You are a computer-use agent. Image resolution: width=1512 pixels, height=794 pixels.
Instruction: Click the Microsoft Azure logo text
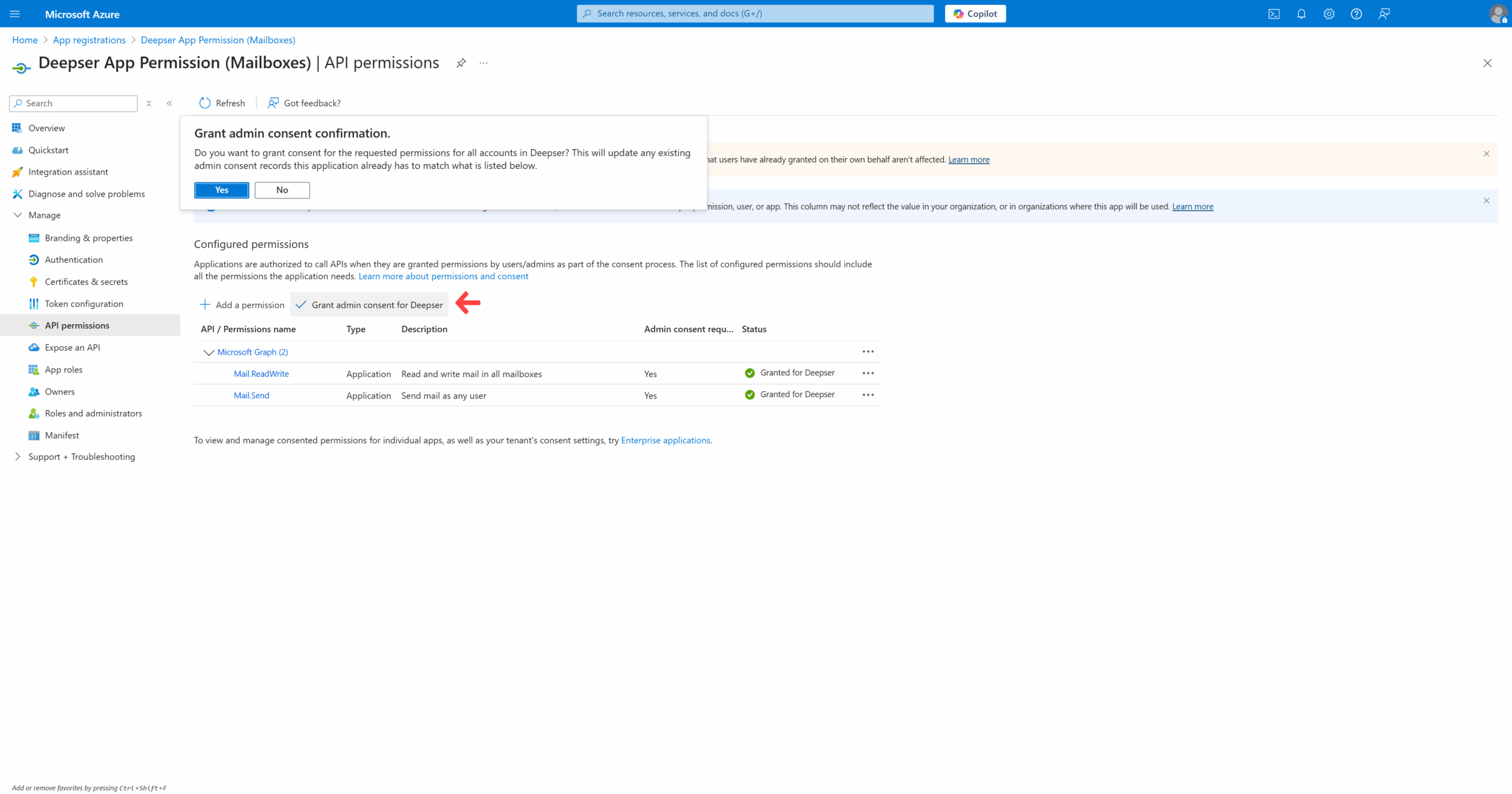pos(82,14)
